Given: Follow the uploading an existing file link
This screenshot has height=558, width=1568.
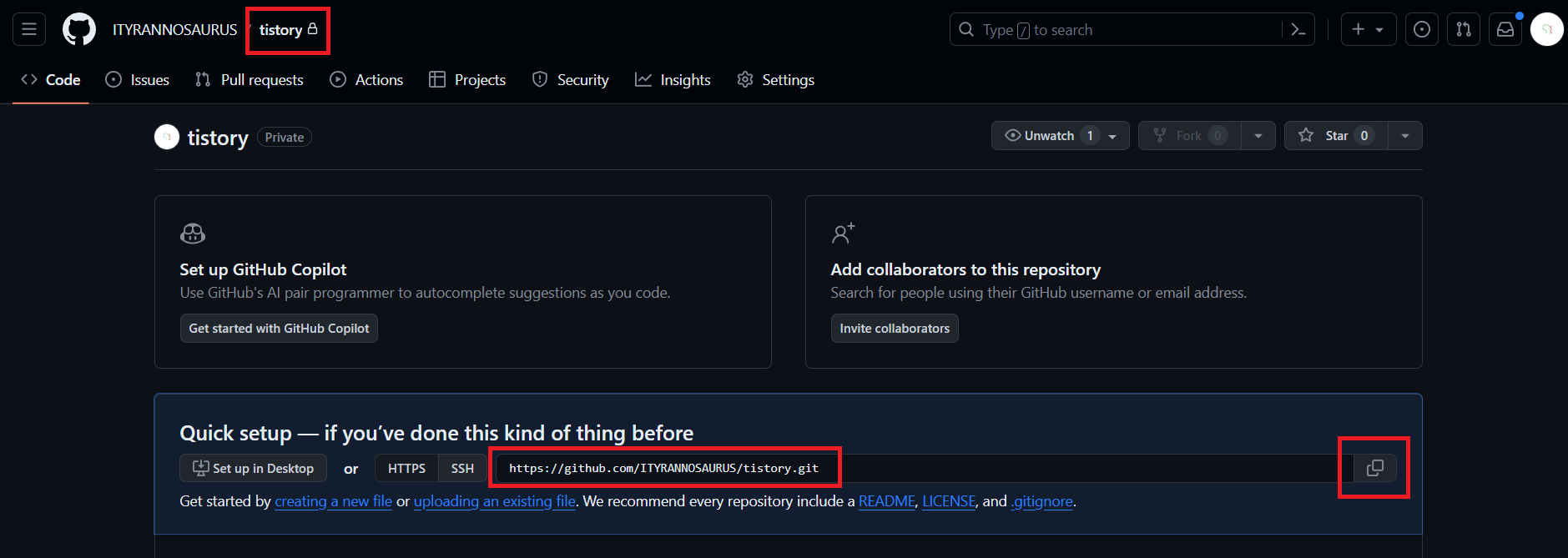Looking at the screenshot, I should tap(495, 501).
